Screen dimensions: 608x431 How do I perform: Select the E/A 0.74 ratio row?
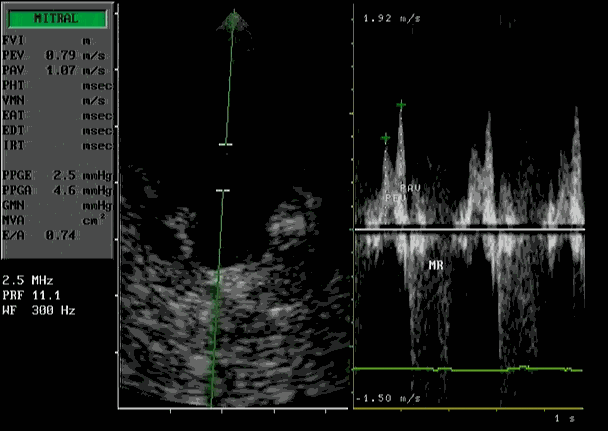(57, 233)
